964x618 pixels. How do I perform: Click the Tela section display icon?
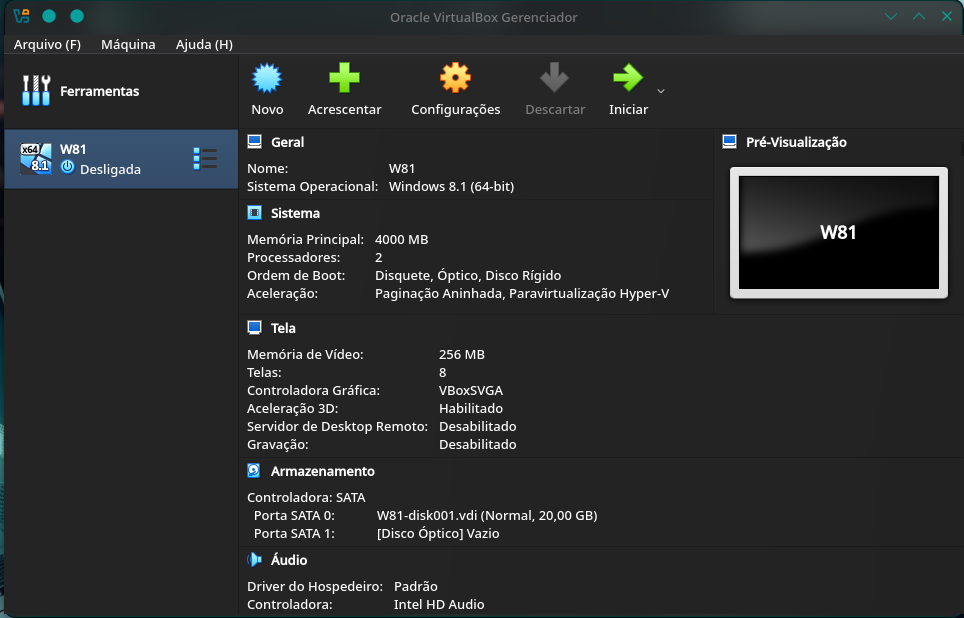255,328
